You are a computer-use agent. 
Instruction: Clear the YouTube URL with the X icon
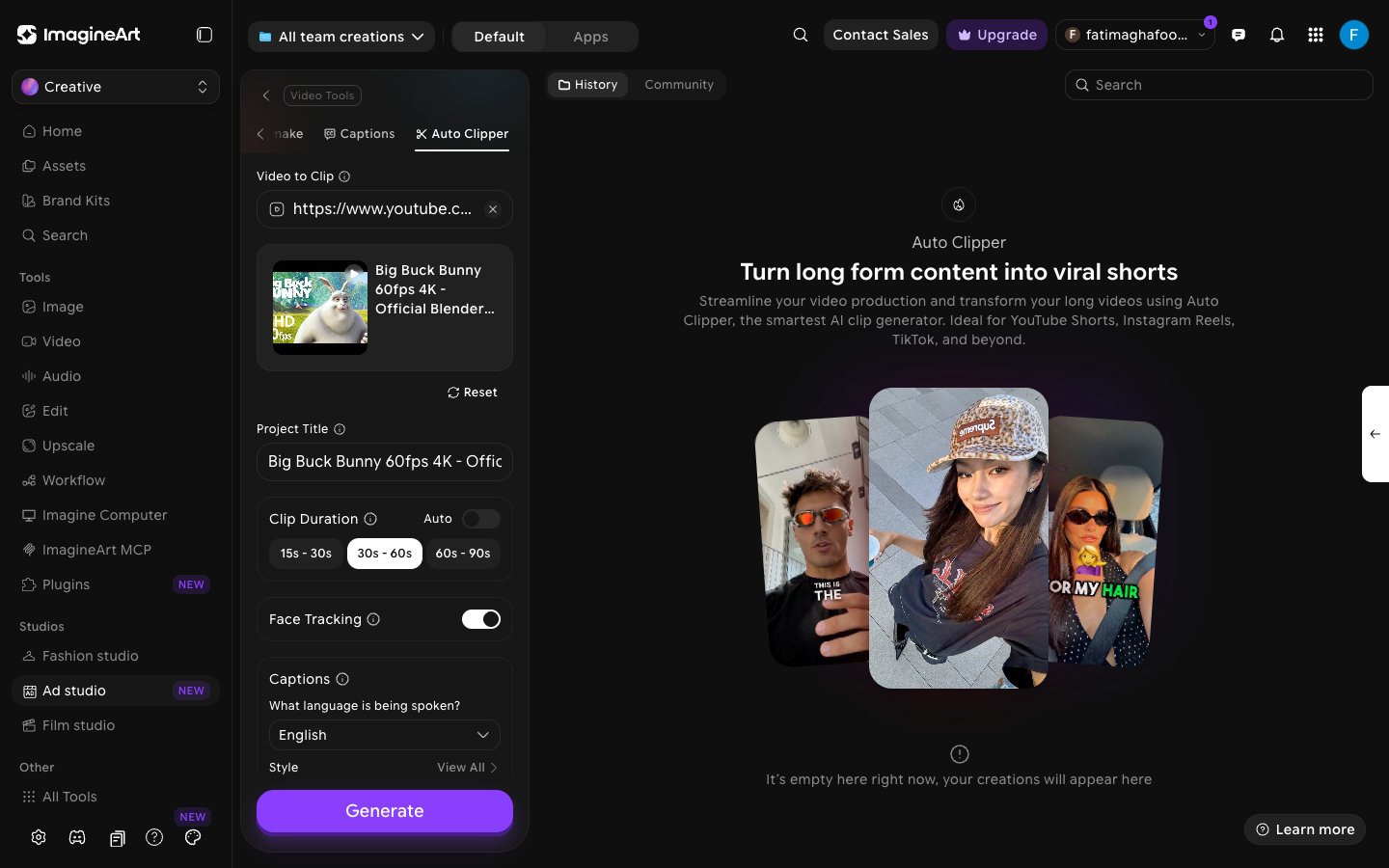493,209
